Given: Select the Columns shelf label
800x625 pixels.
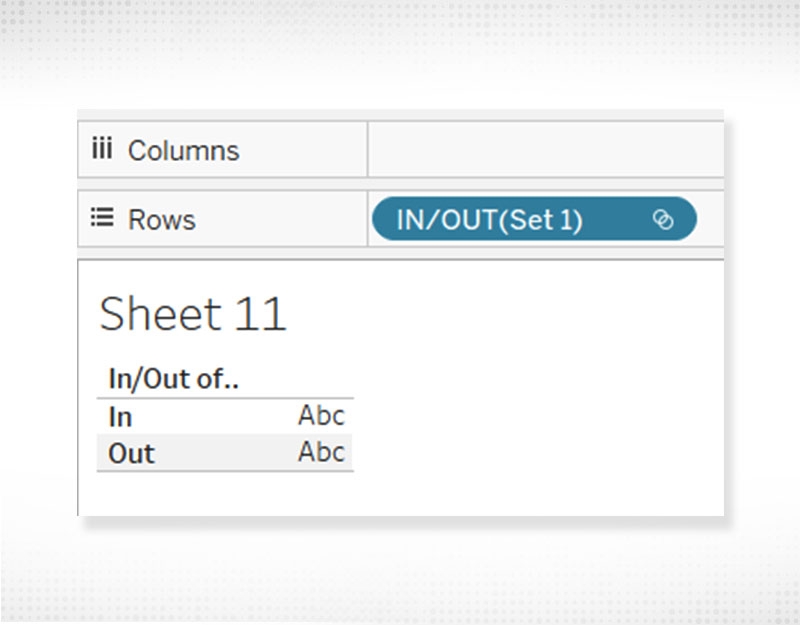Looking at the screenshot, I should click(x=184, y=151).
